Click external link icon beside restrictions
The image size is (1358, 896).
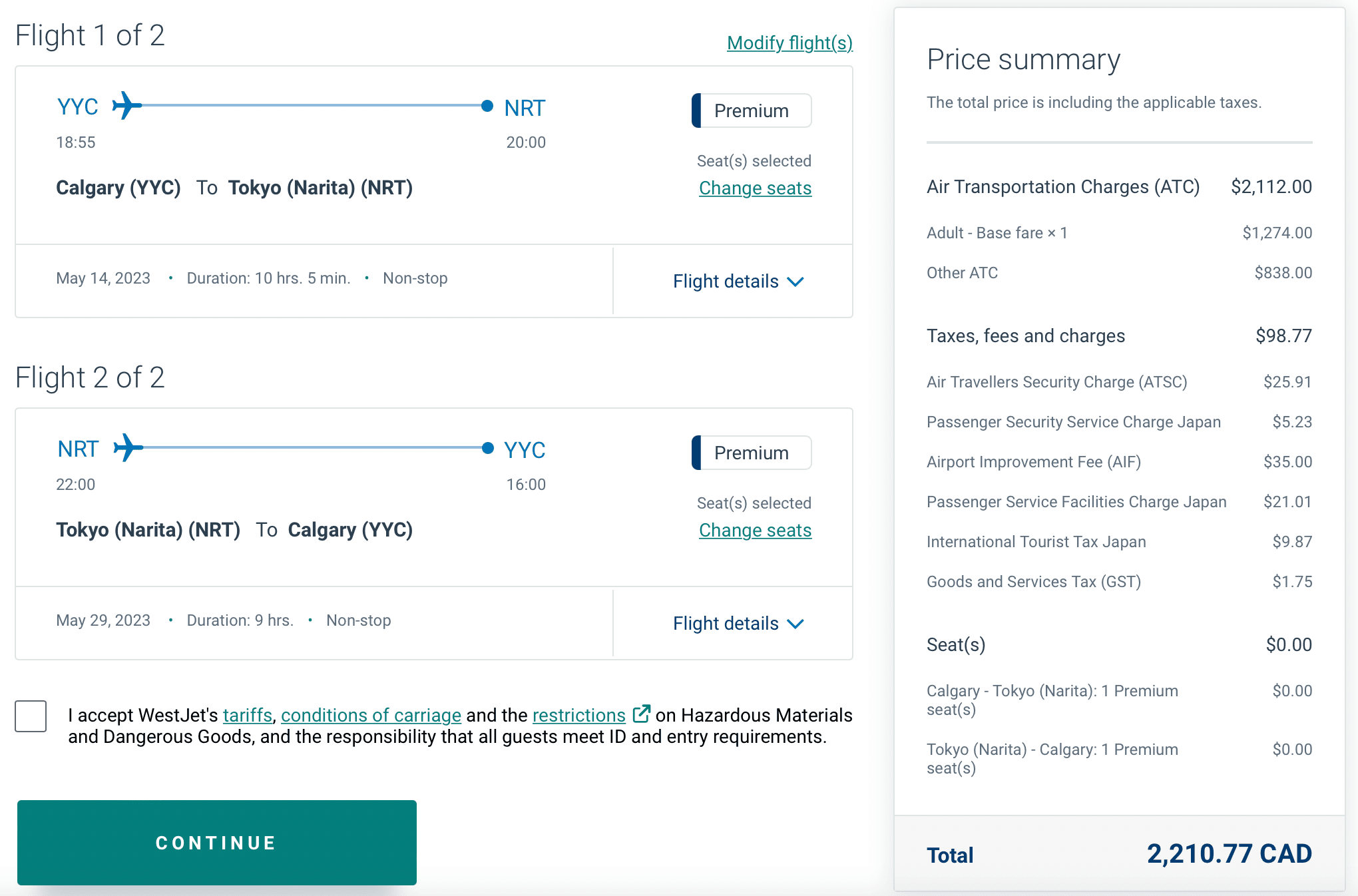641,714
